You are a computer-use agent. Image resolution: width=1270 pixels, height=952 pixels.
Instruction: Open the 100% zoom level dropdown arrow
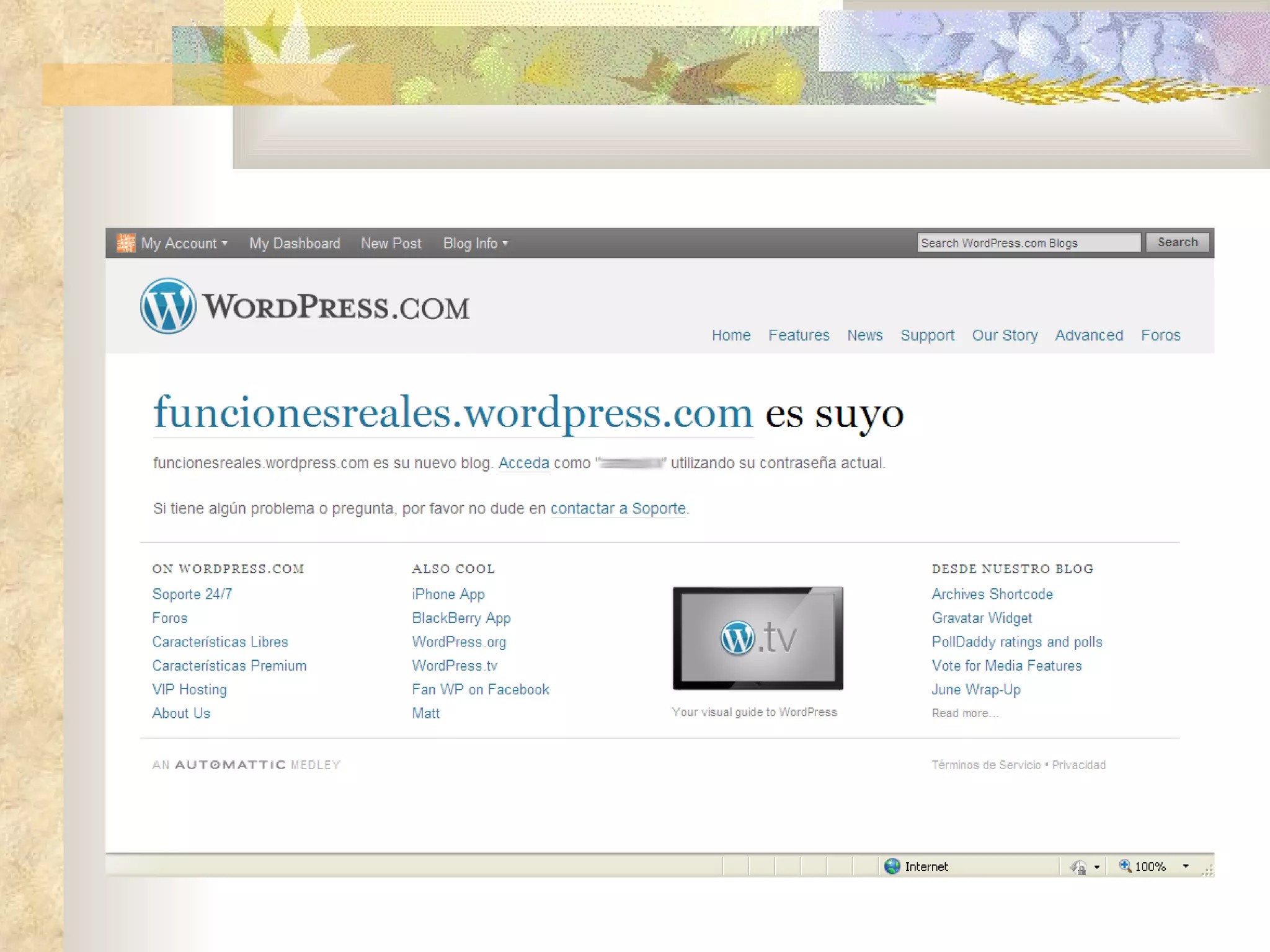[1186, 866]
